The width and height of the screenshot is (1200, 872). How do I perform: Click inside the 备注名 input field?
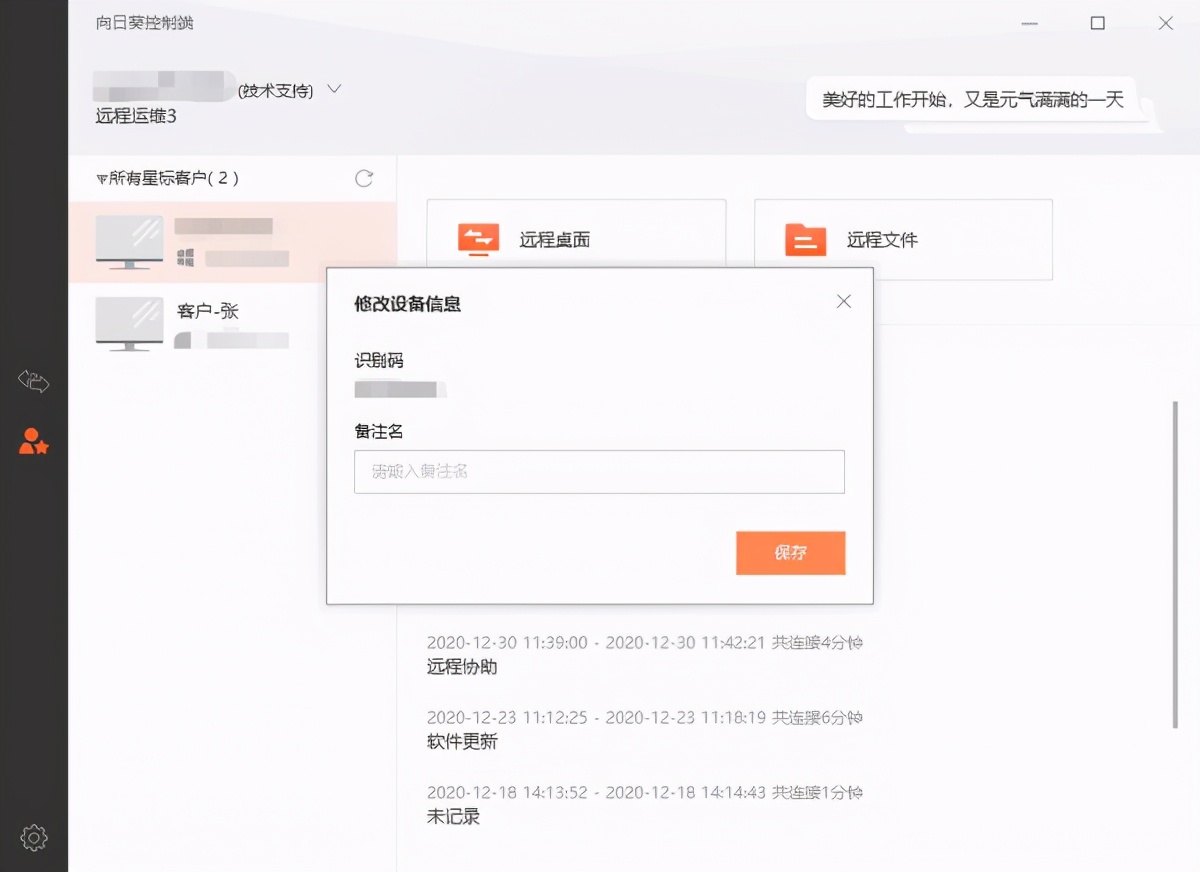pos(599,471)
